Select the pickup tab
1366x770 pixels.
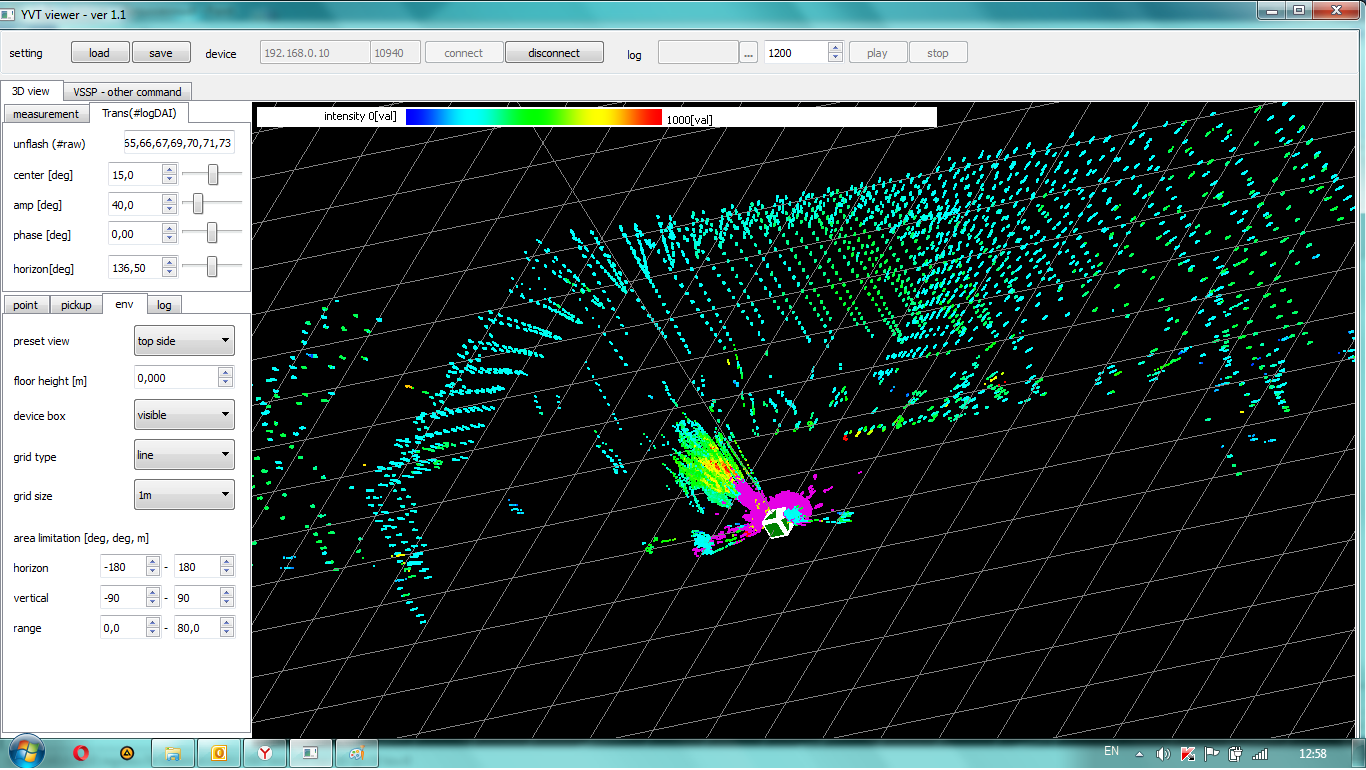pyautogui.click(x=76, y=305)
